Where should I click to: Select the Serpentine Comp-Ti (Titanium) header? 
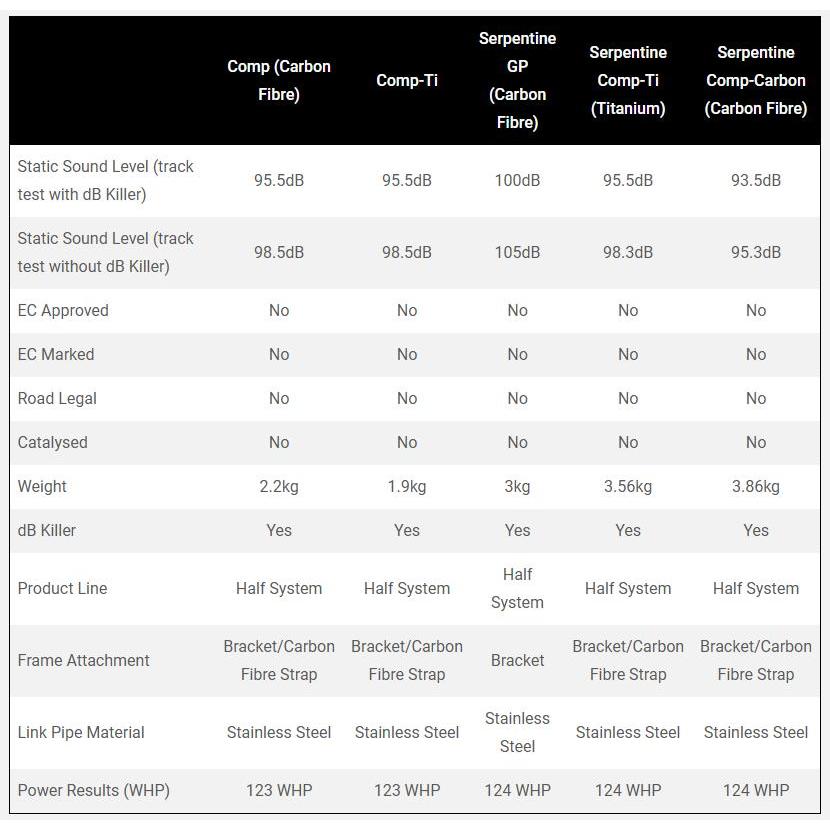pos(628,80)
